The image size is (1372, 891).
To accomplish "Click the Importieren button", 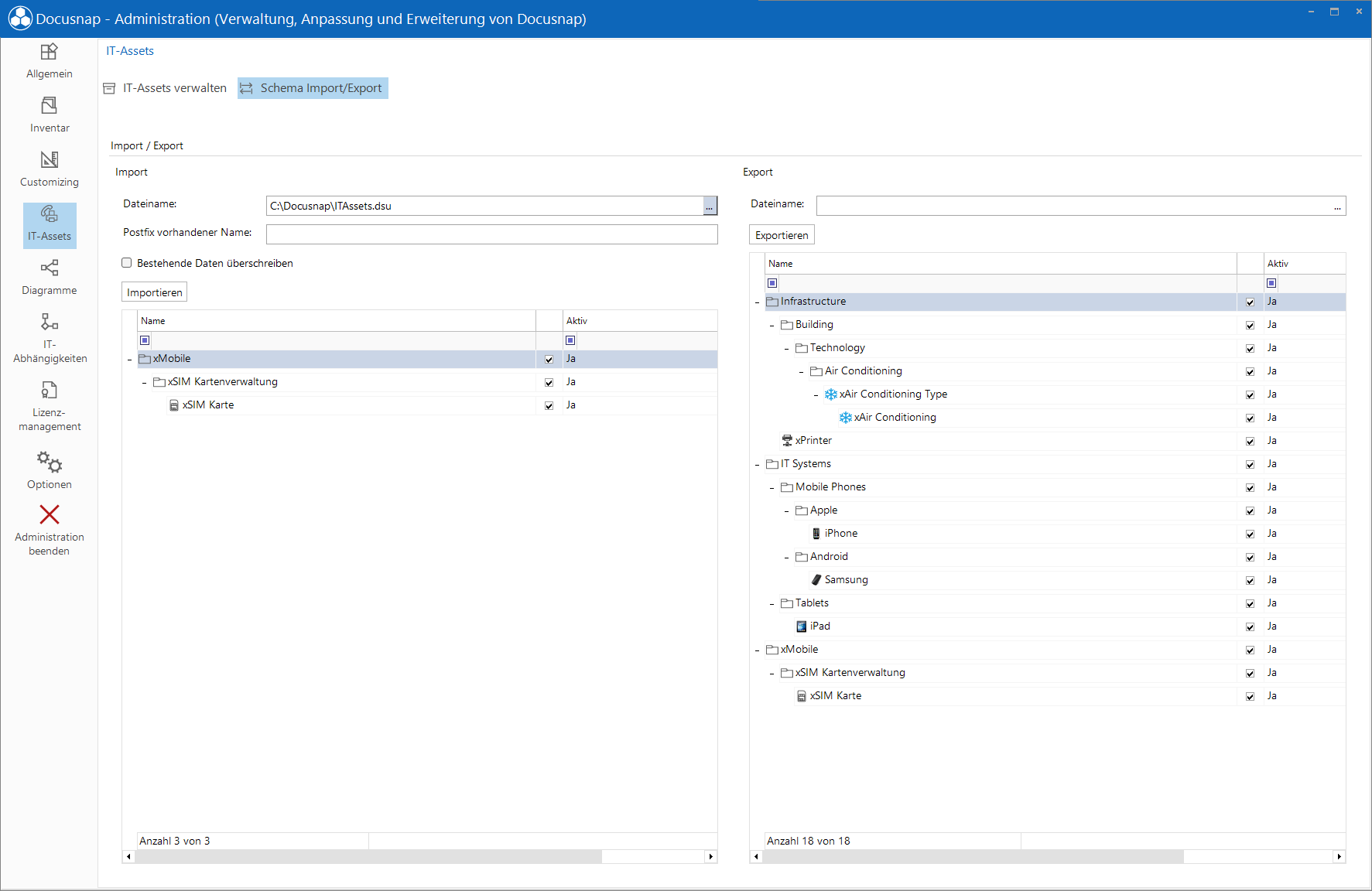I will tap(155, 292).
